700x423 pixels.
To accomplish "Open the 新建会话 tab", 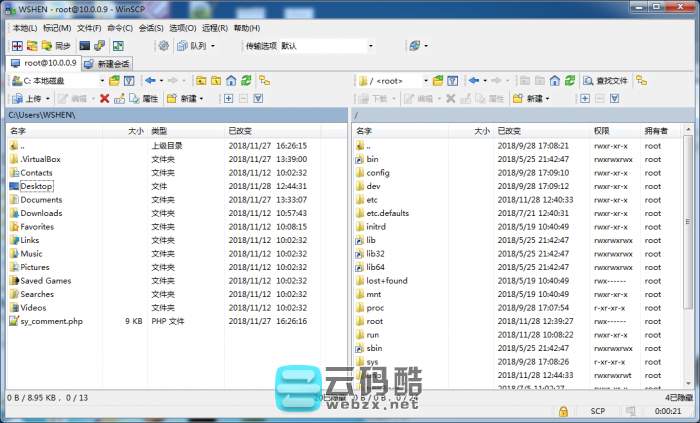I will point(107,64).
